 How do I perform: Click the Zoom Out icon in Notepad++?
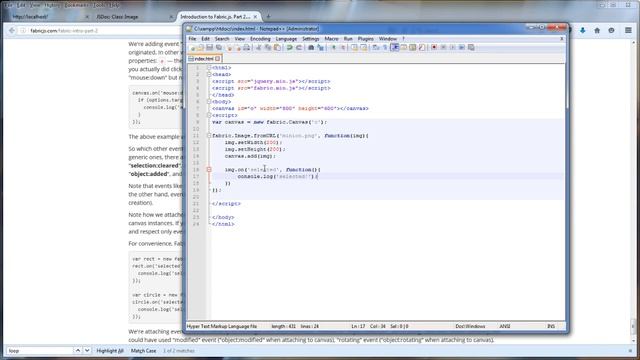tap(343, 48)
